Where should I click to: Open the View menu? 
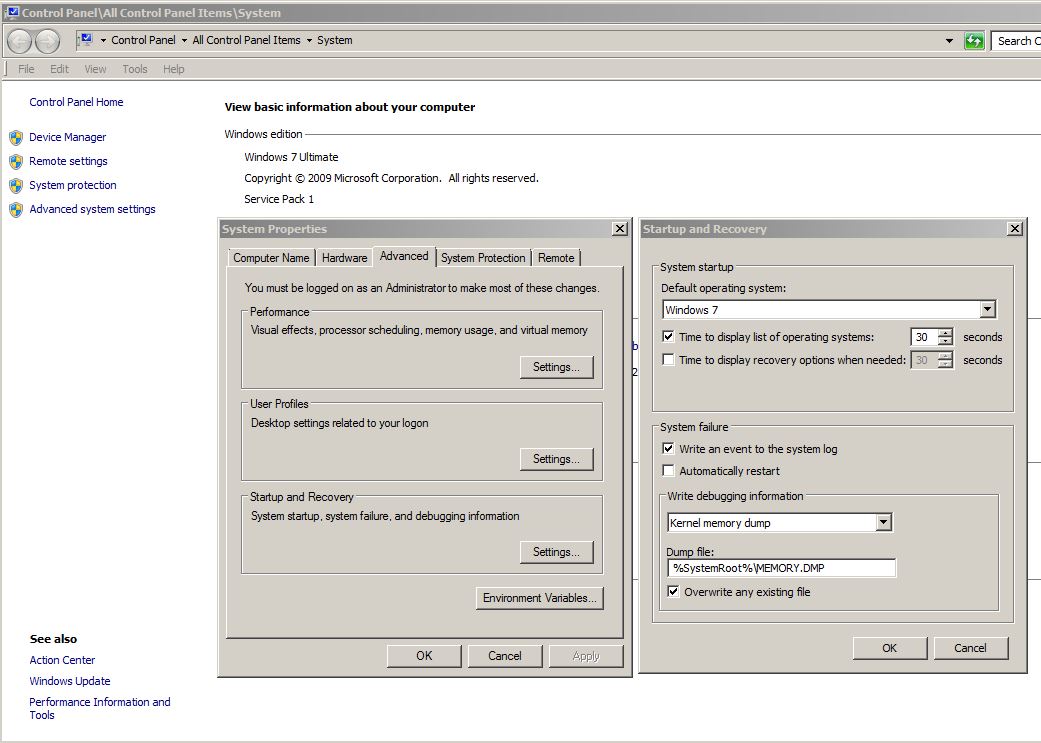click(x=95, y=69)
